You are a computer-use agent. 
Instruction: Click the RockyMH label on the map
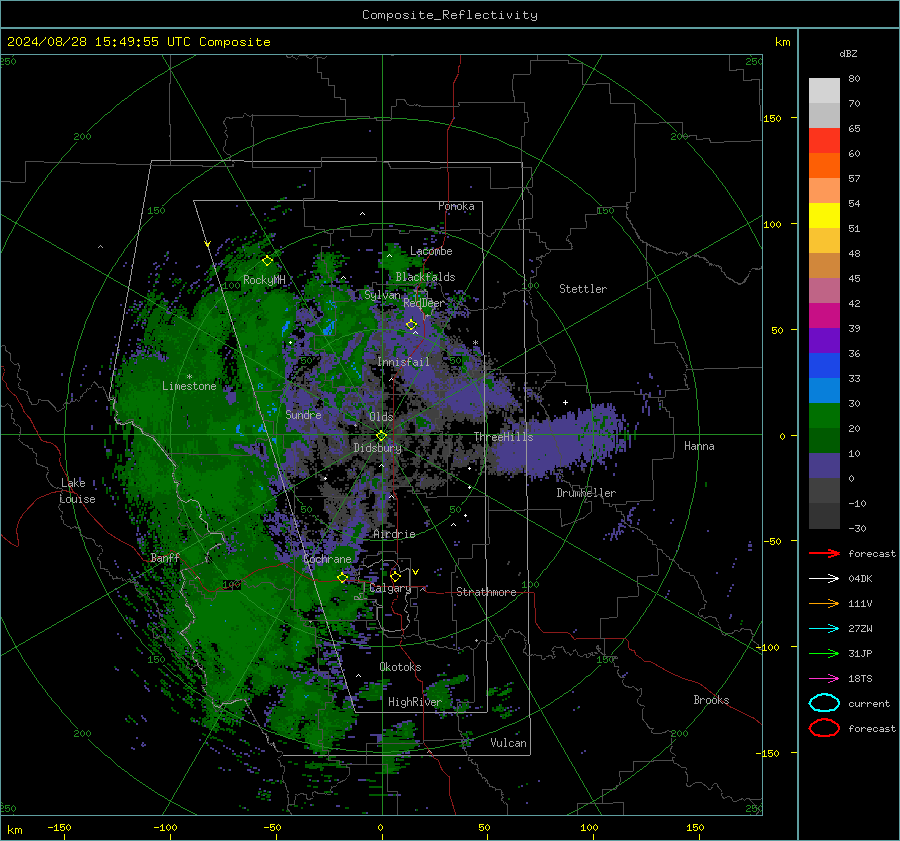click(264, 280)
